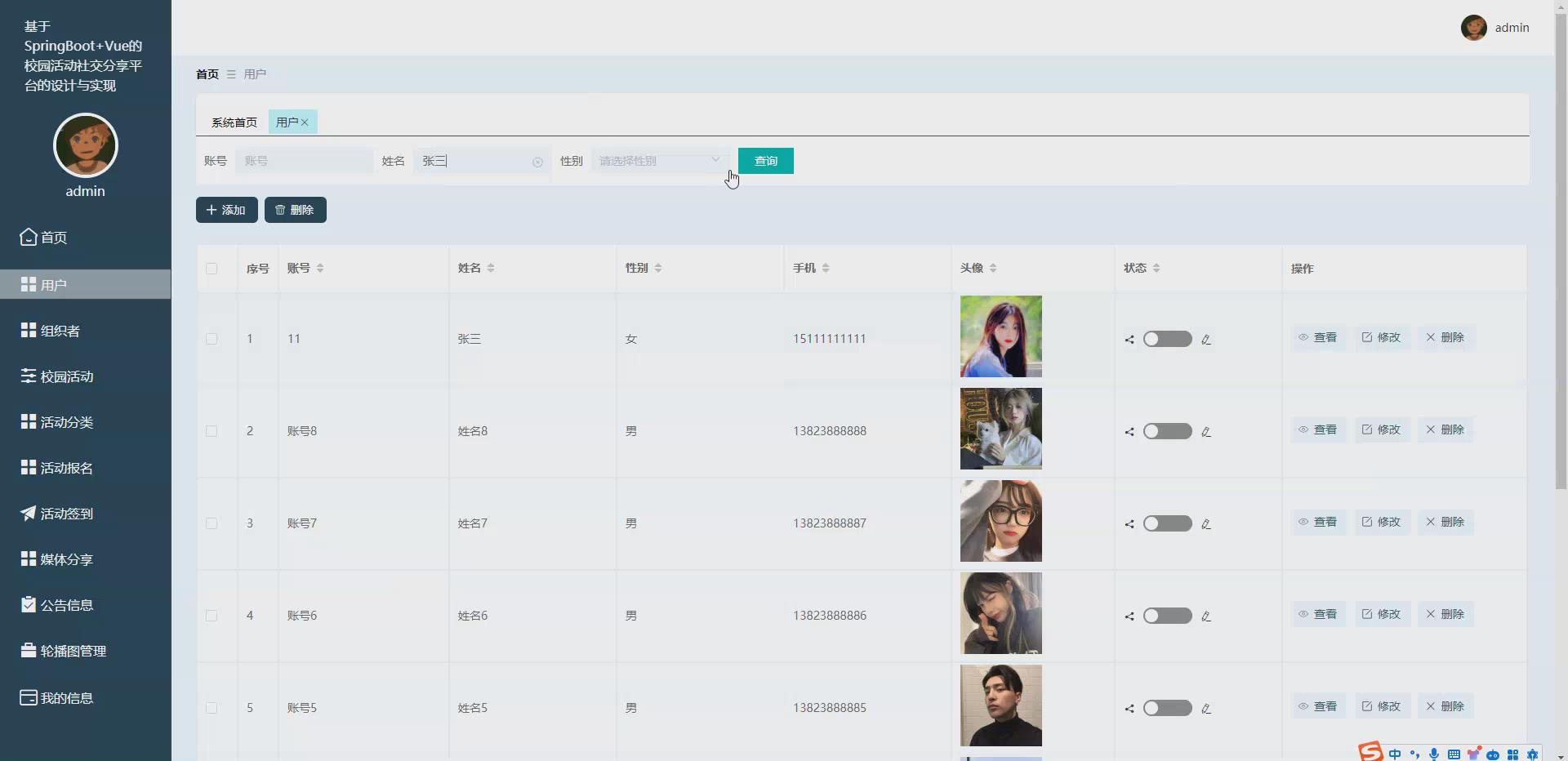This screenshot has height=761, width=1568.
Task: Click the sidebar admin avatar picture
Action: 86,145
